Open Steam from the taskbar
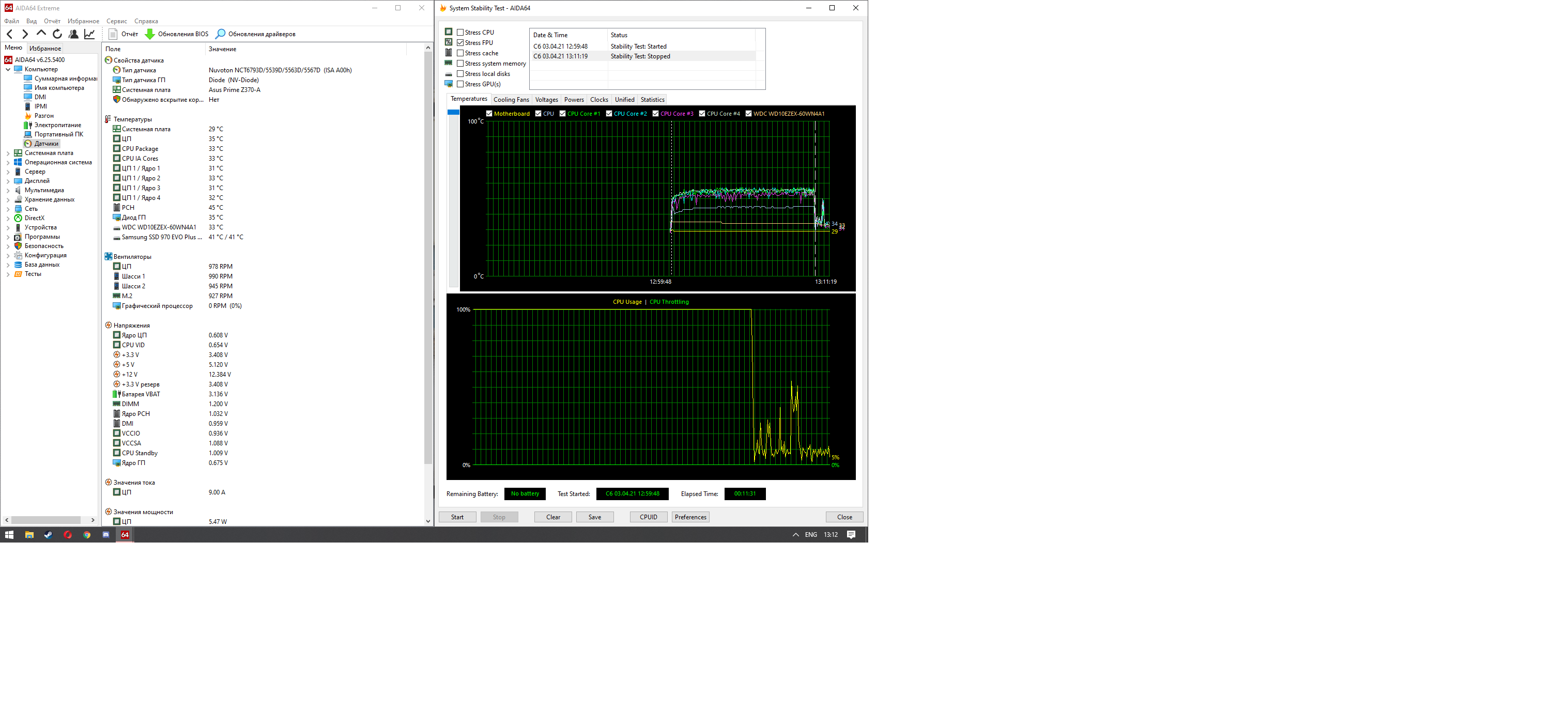The width and height of the screenshot is (1568, 712). (x=48, y=535)
